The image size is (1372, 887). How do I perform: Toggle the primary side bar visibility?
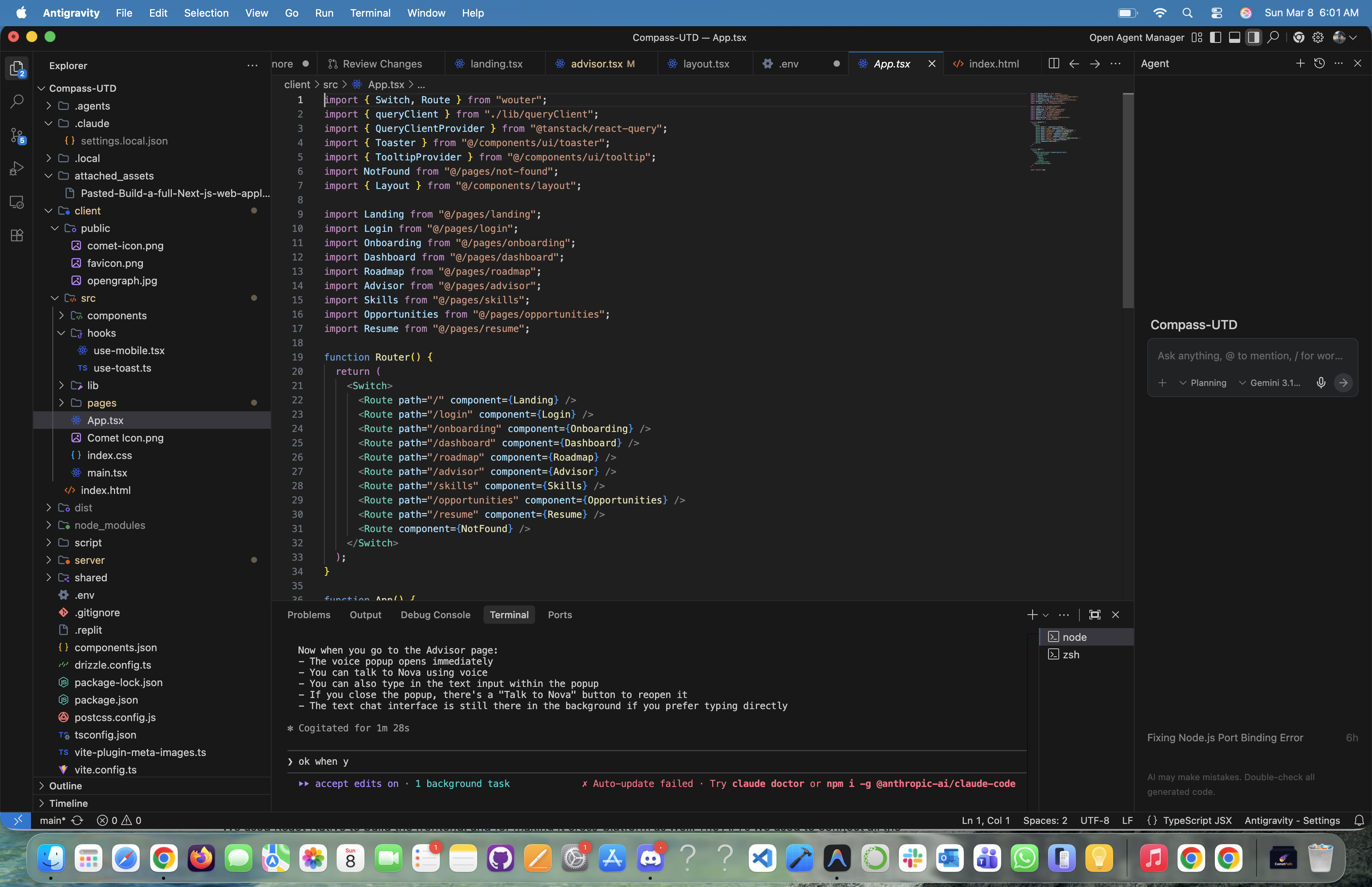1216,37
